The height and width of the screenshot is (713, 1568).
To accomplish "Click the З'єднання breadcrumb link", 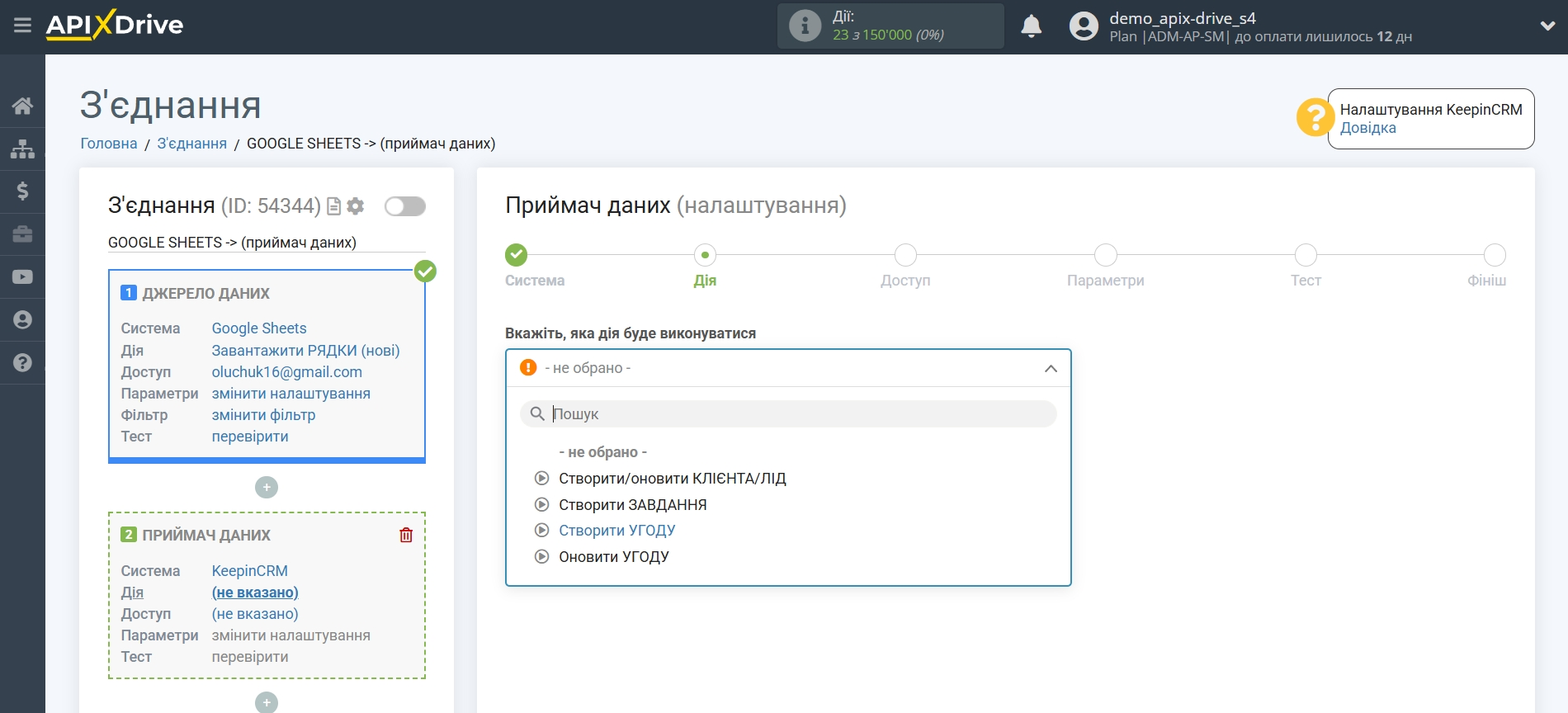I will tap(192, 144).
